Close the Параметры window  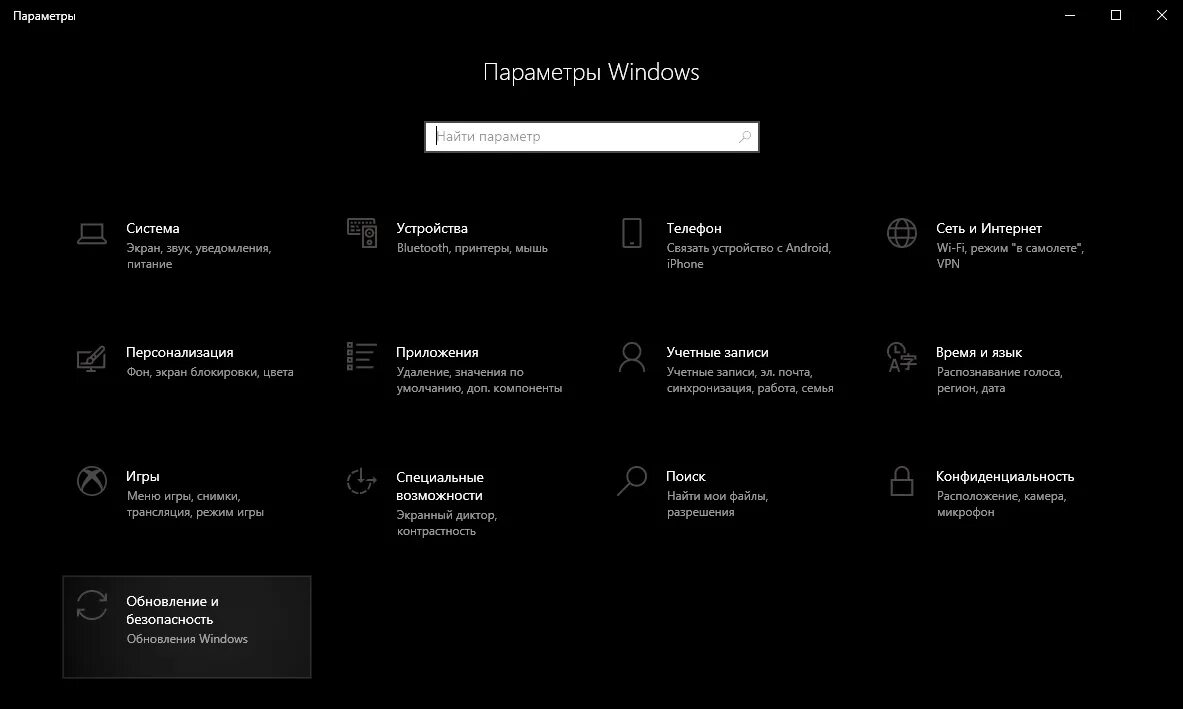tap(1161, 15)
